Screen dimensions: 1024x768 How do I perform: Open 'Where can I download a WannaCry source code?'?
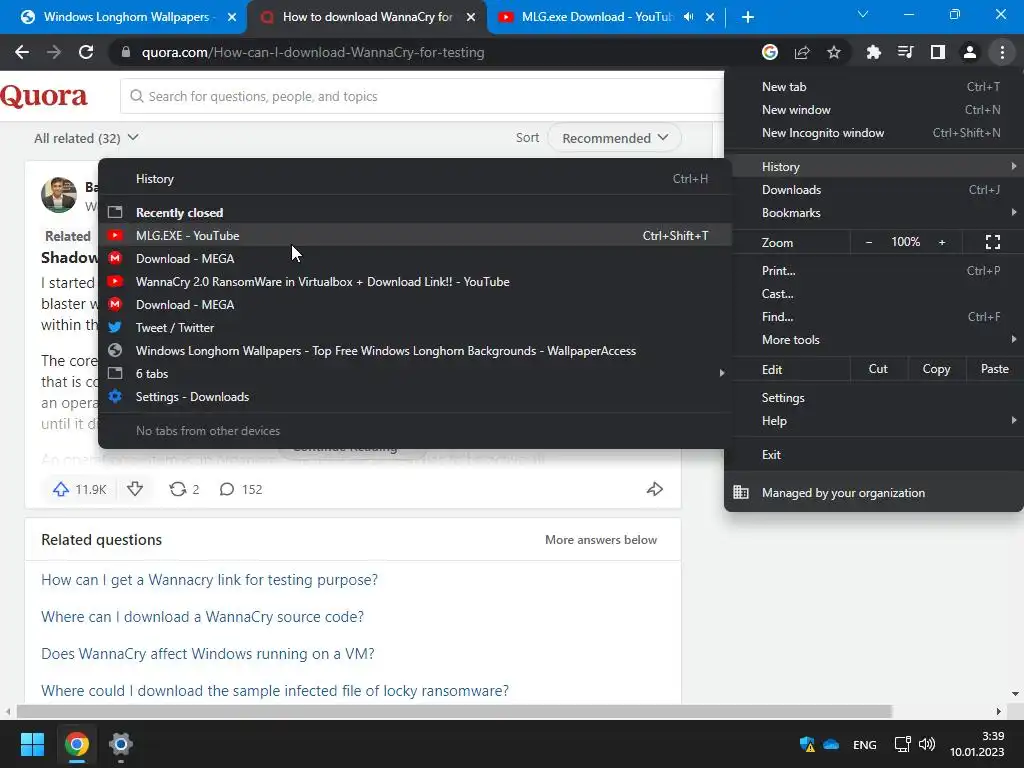click(x=202, y=616)
